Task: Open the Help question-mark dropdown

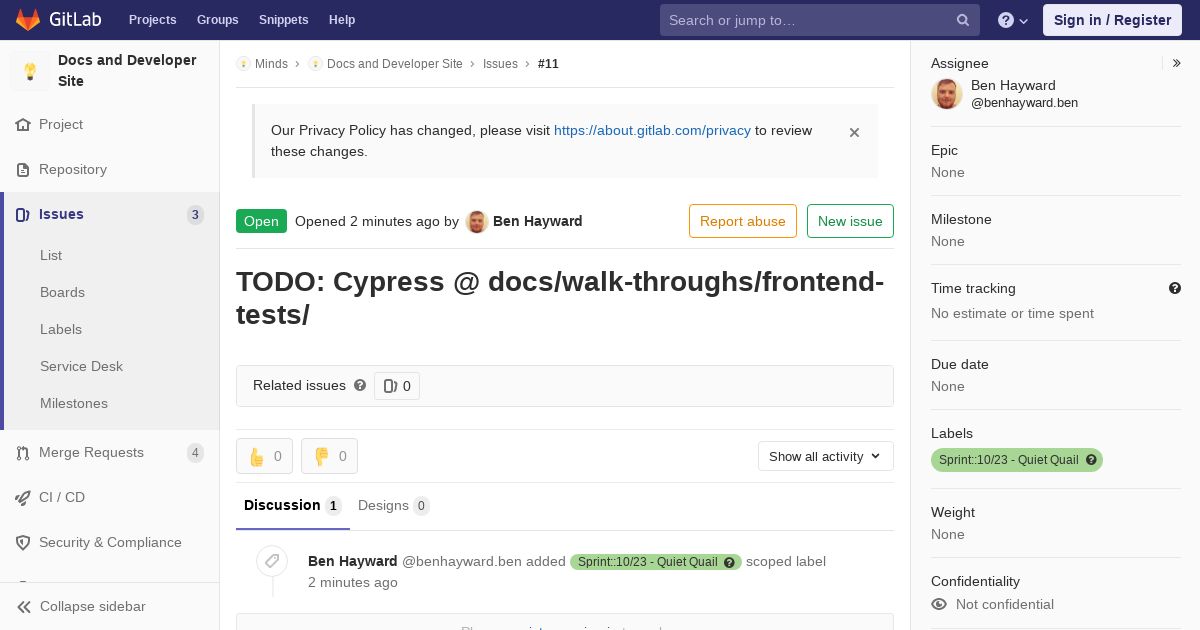Action: pos(1013,20)
